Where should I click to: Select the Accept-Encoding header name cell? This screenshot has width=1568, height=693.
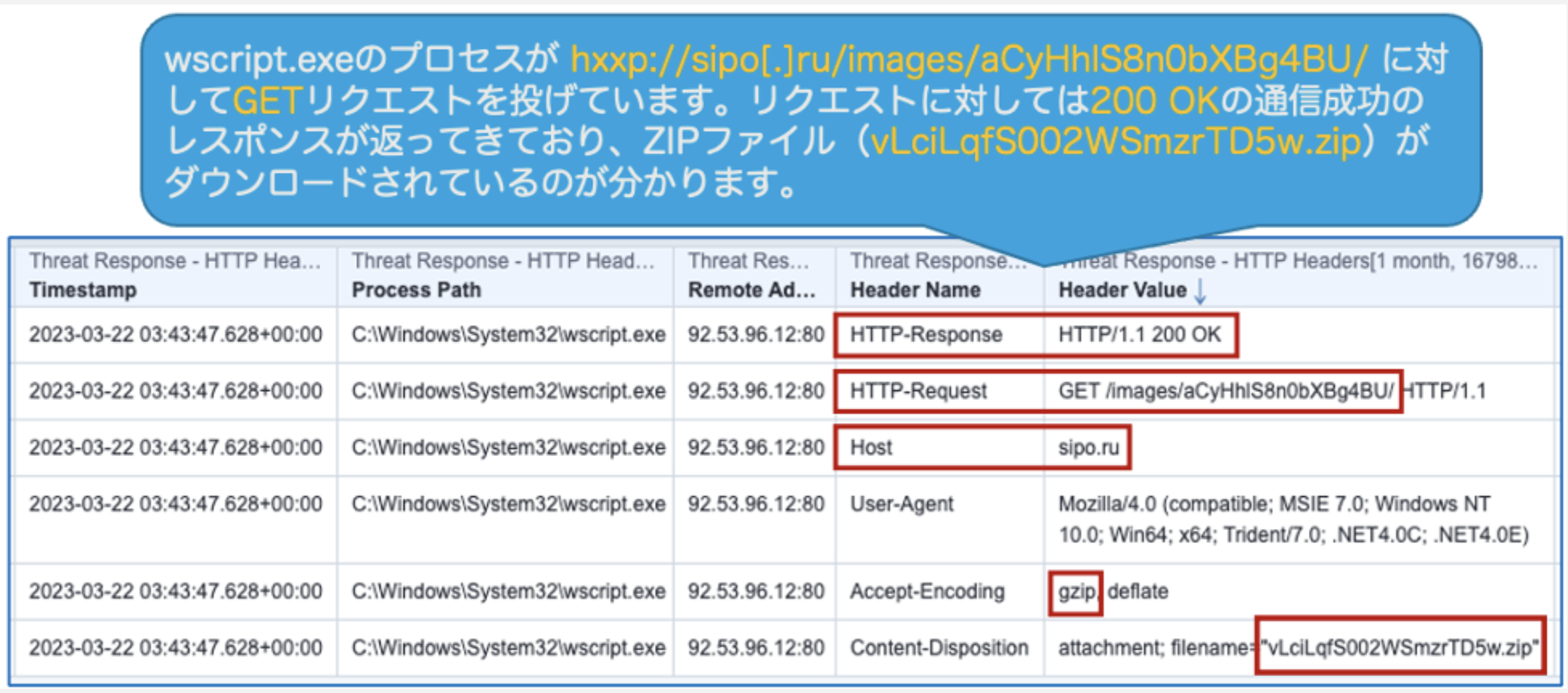927,591
